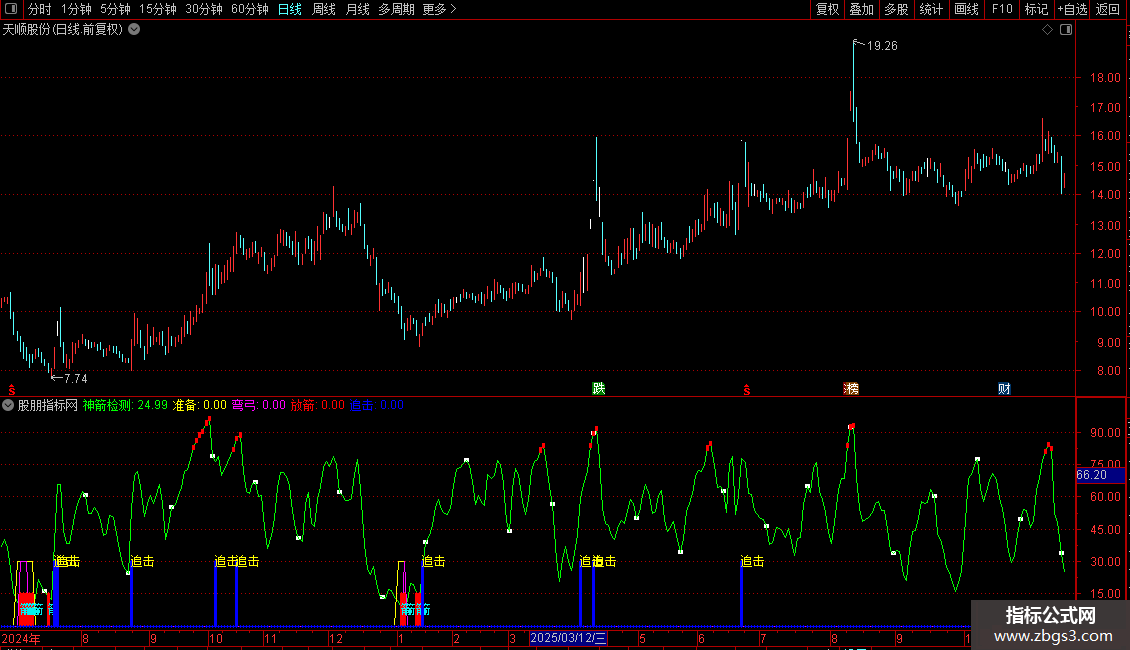The width and height of the screenshot is (1130, 650).
Task: Click the green 跌 marker icon
Action: pyautogui.click(x=599, y=388)
